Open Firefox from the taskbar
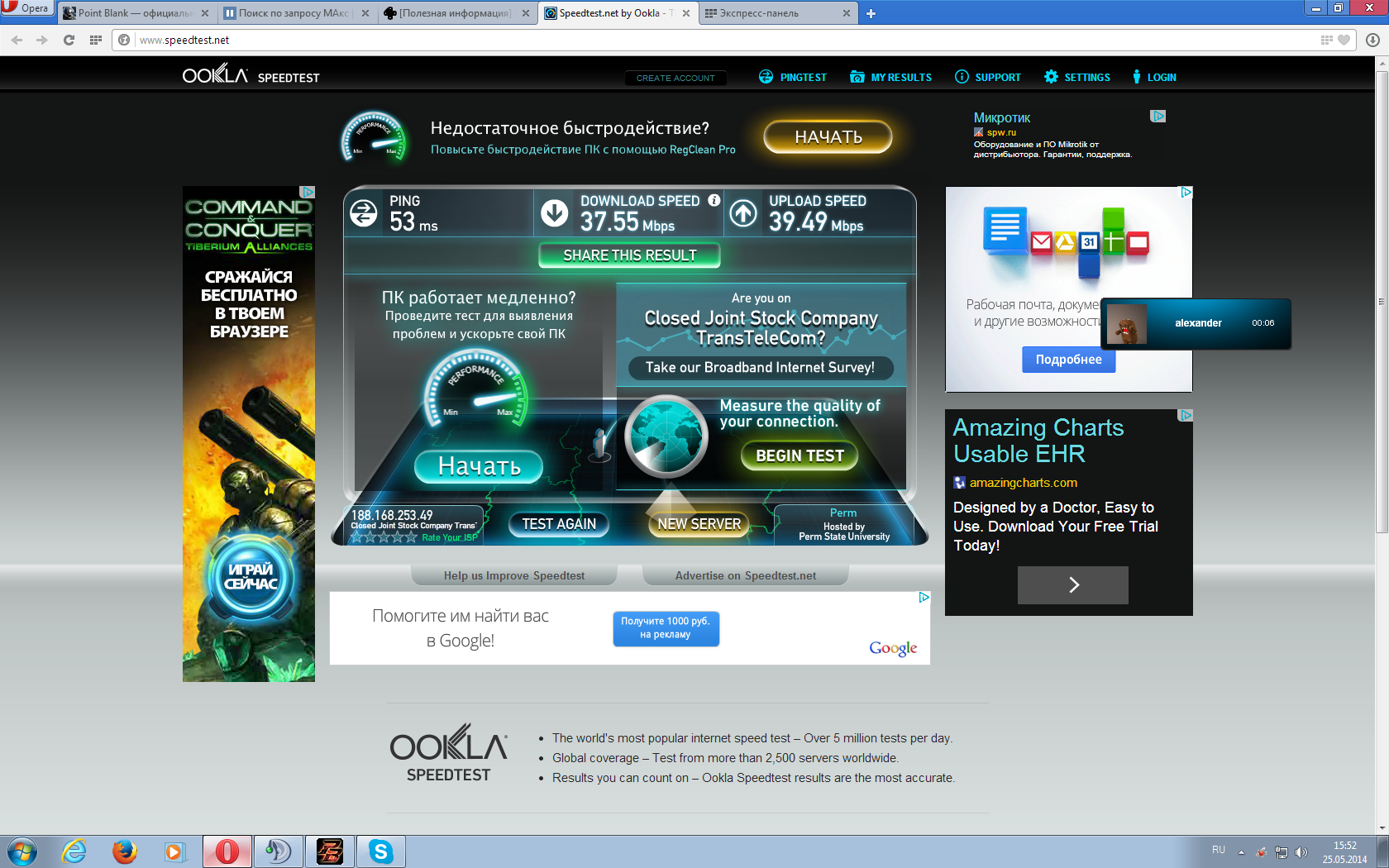This screenshot has height=868, width=1389. (x=125, y=851)
